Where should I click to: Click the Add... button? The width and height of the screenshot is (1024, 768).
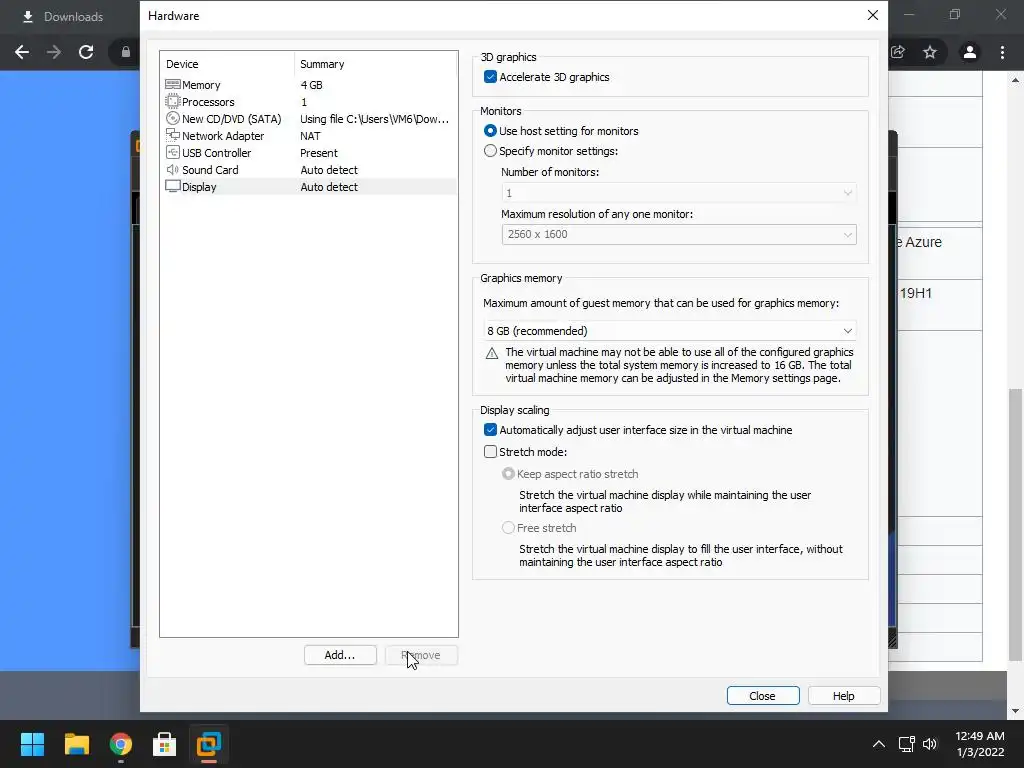[340, 655]
